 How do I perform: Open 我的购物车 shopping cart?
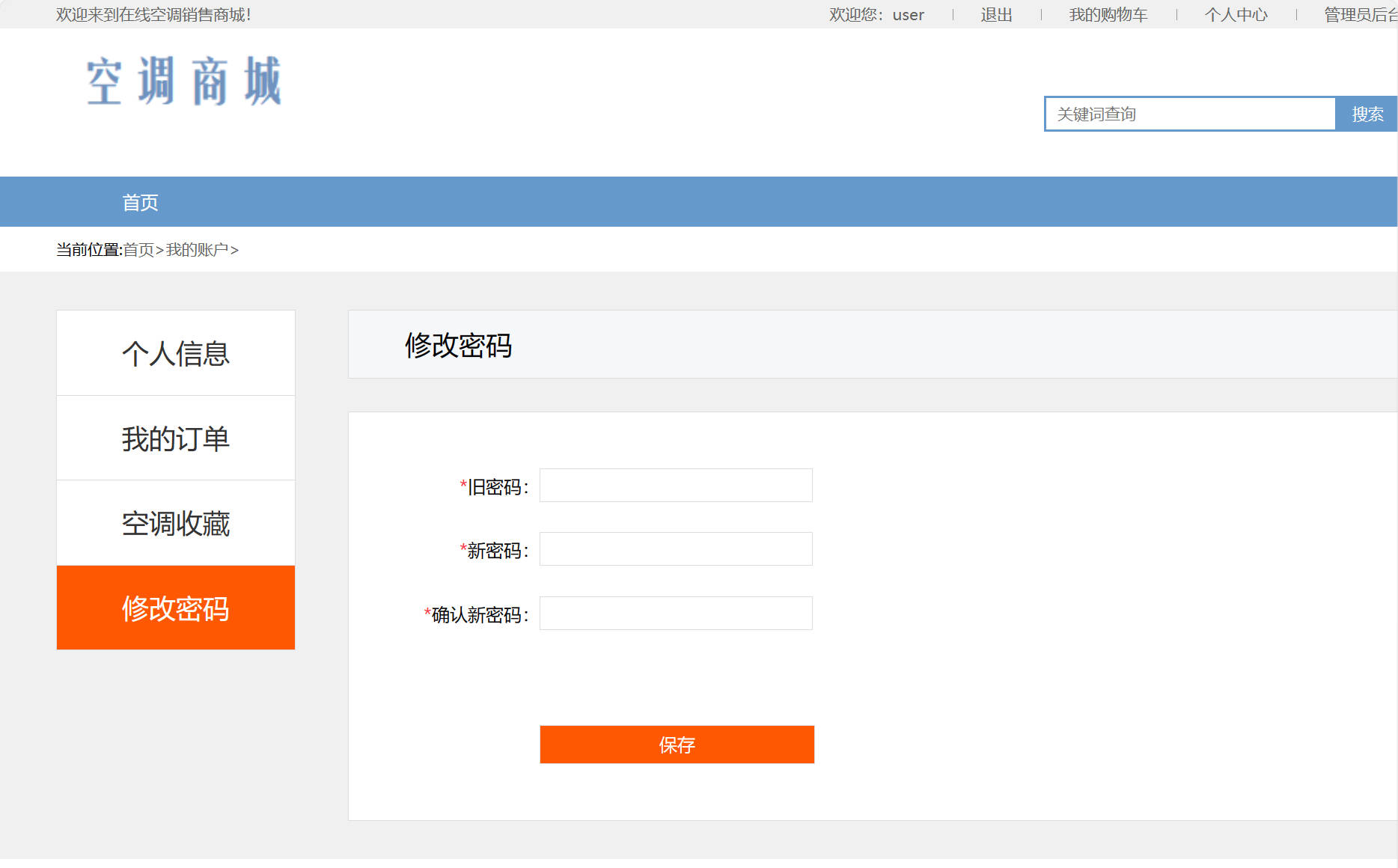tap(1108, 13)
